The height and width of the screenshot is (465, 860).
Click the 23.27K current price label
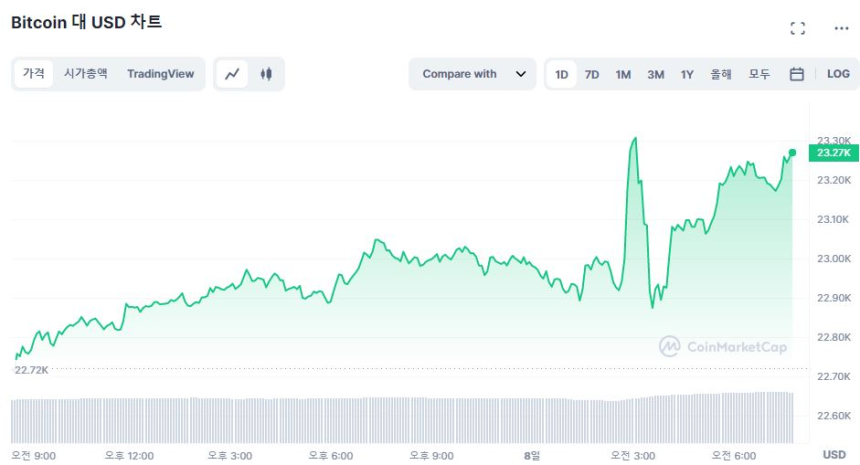[x=832, y=153]
